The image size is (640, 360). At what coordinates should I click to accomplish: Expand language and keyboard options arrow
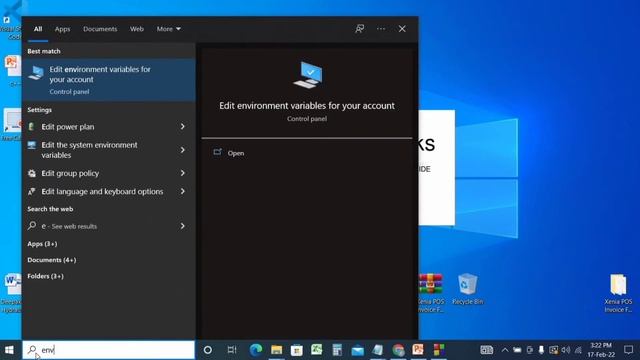pyautogui.click(x=183, y=191)
